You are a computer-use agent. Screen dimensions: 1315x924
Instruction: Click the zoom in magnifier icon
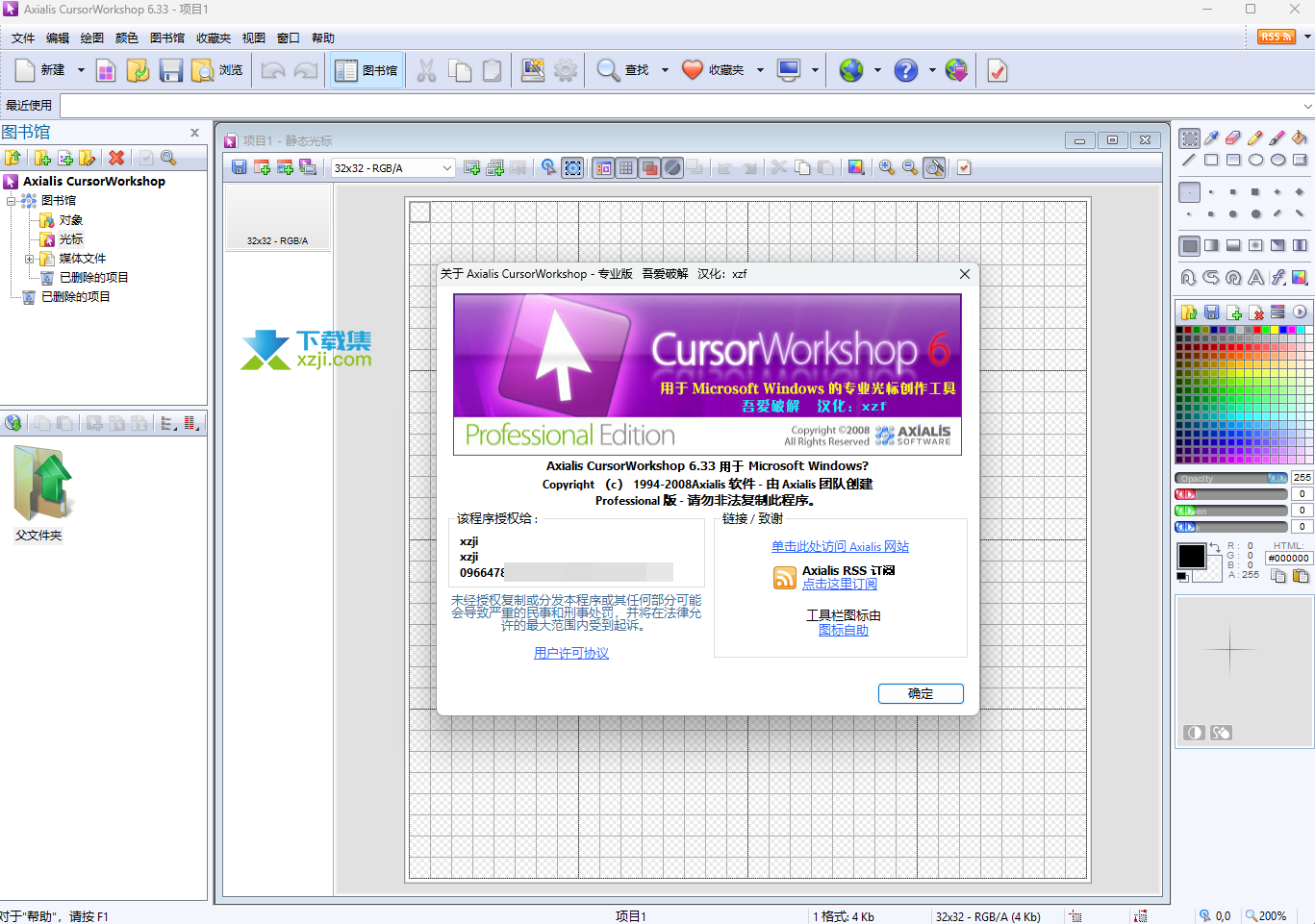[x=886, y=168]
